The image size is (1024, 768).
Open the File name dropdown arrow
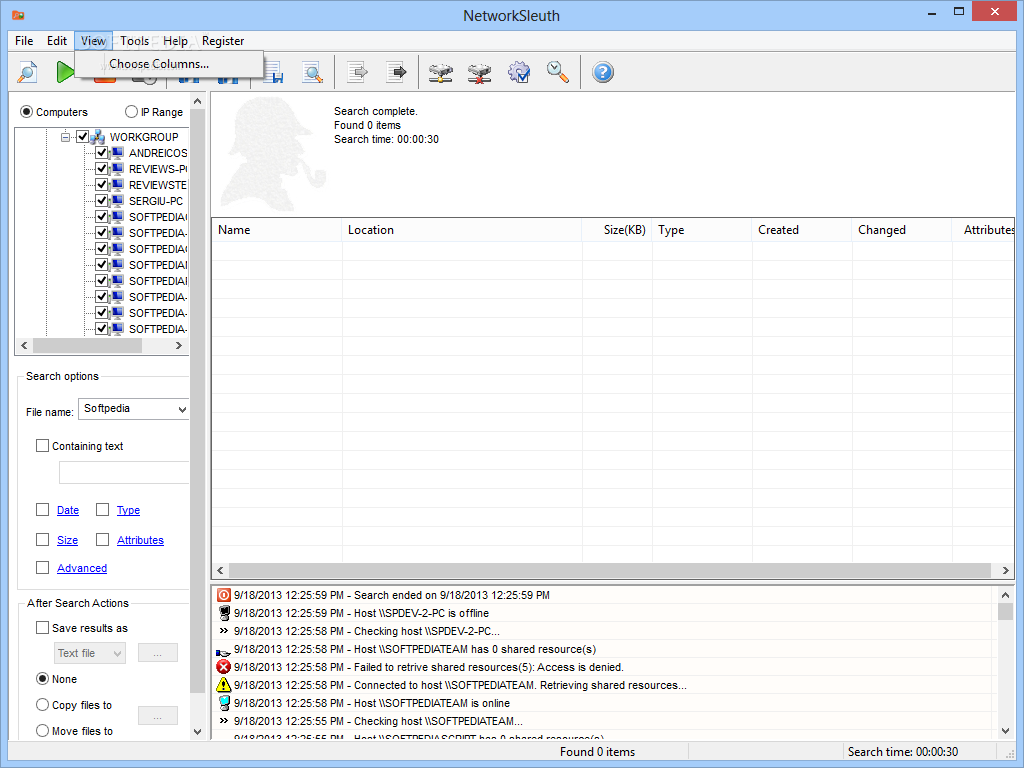(182, 409)
